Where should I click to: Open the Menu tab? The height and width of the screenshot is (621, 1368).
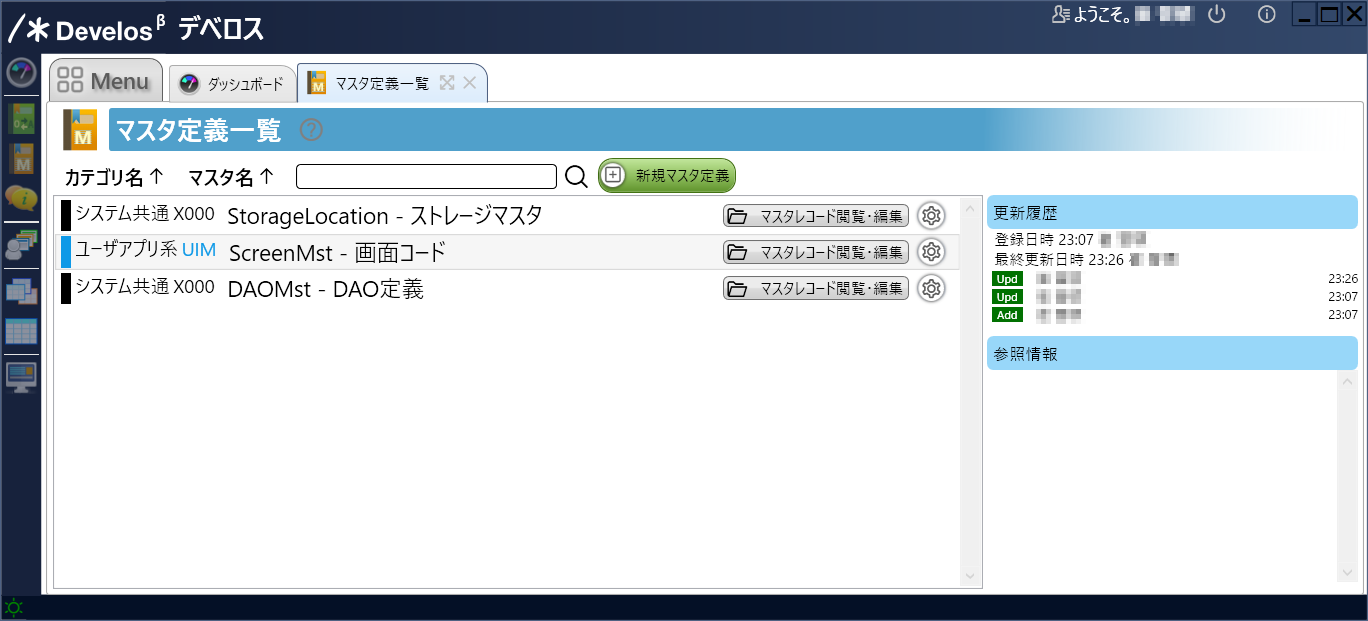click(x=106, y=81)
